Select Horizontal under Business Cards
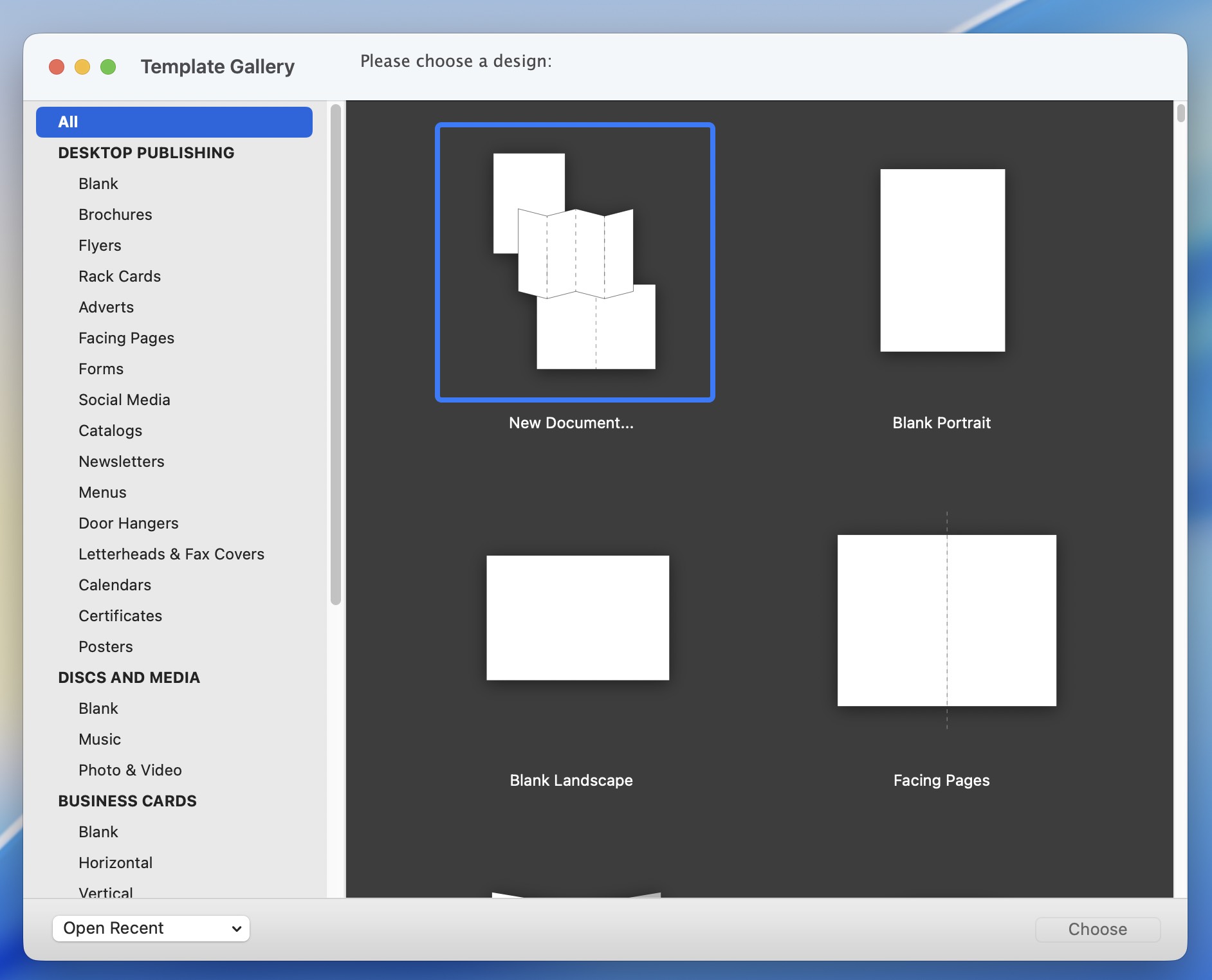Image resolution: width=1212 pixels, height=980 pixels. click(x=115, y=863)
